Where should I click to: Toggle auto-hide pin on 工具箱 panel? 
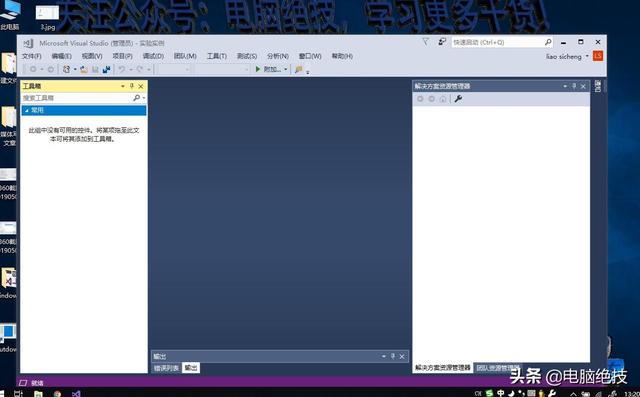[131, 86]
